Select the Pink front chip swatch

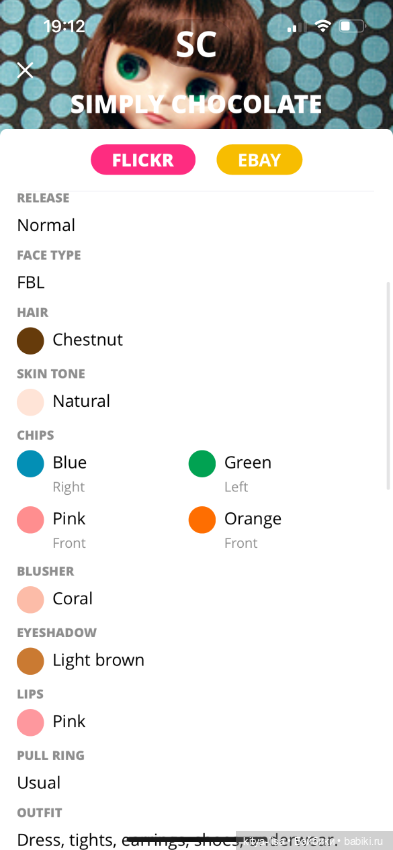click(30, 519)
